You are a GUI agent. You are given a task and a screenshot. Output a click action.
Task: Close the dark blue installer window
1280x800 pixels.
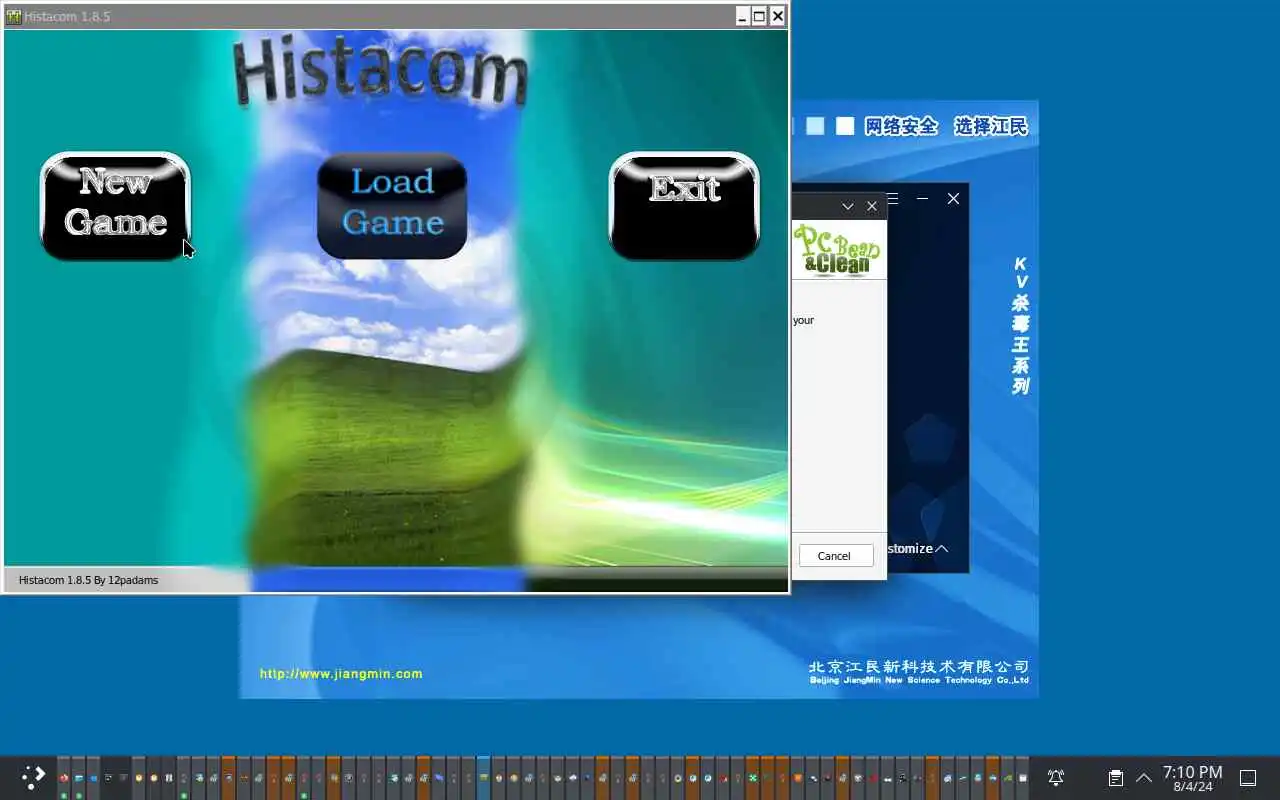[953, 199]
